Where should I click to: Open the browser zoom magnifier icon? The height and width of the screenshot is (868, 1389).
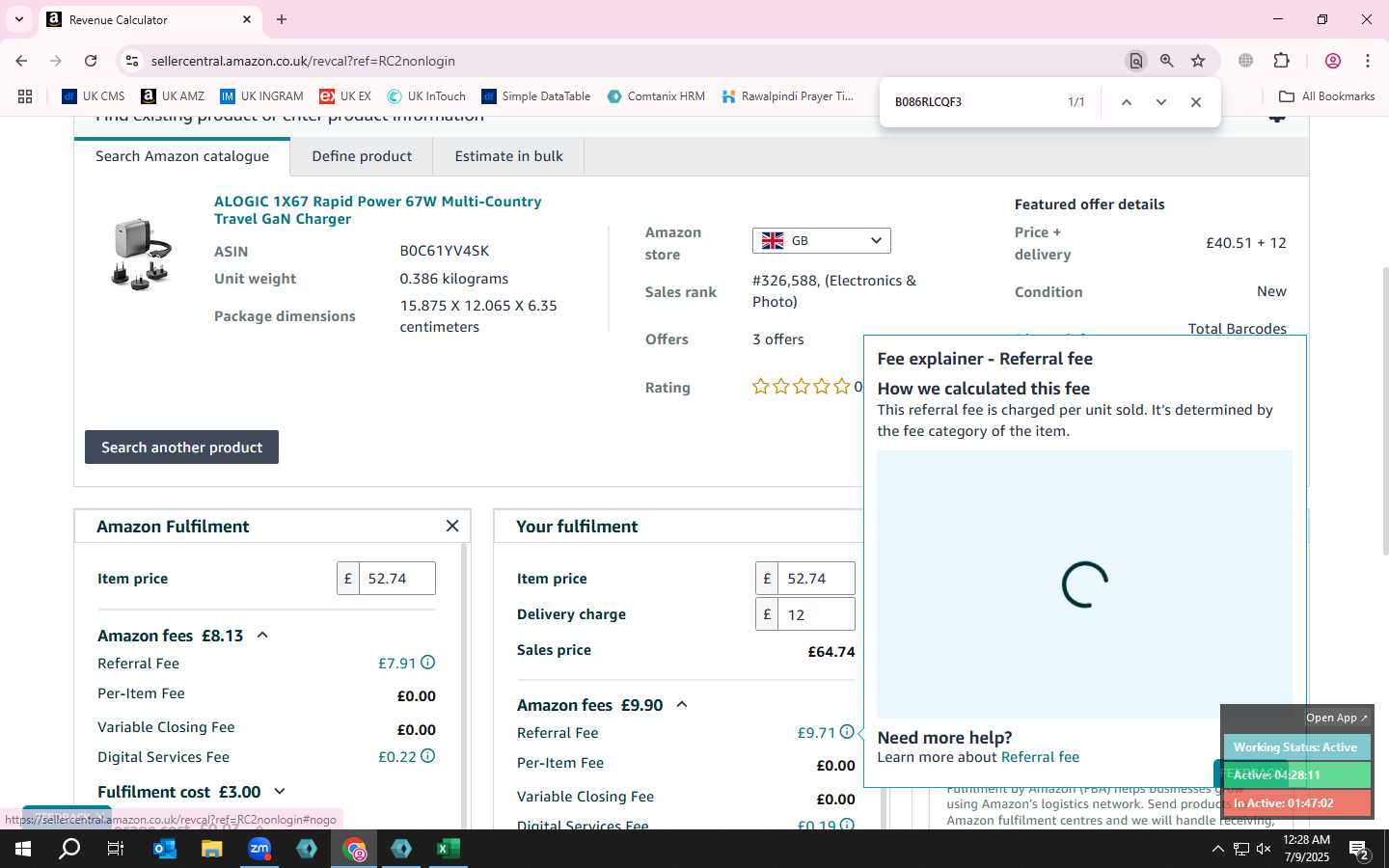[1167, 61]
